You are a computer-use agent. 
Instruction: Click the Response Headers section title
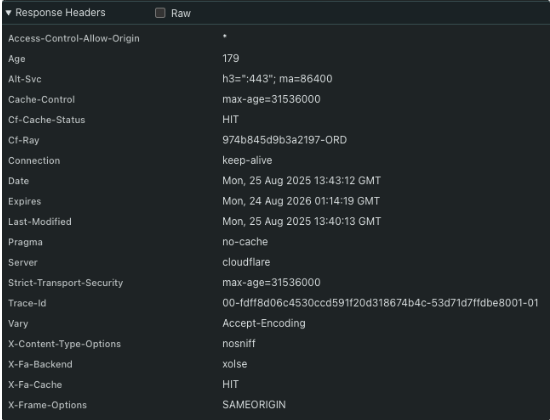[60, 13]
